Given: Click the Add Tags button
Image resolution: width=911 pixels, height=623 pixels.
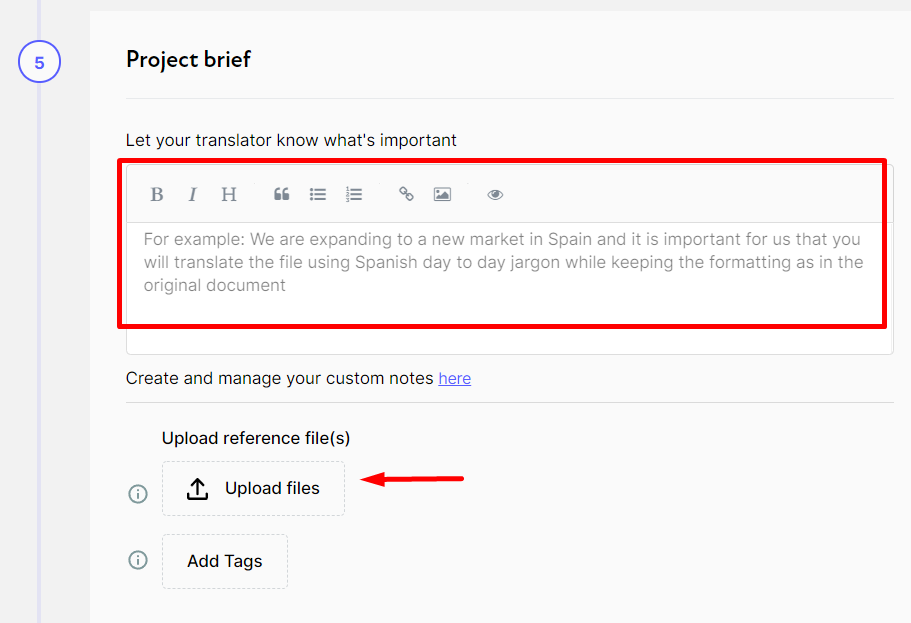Looking at the screenshot, I should click(x=225, y=561).
